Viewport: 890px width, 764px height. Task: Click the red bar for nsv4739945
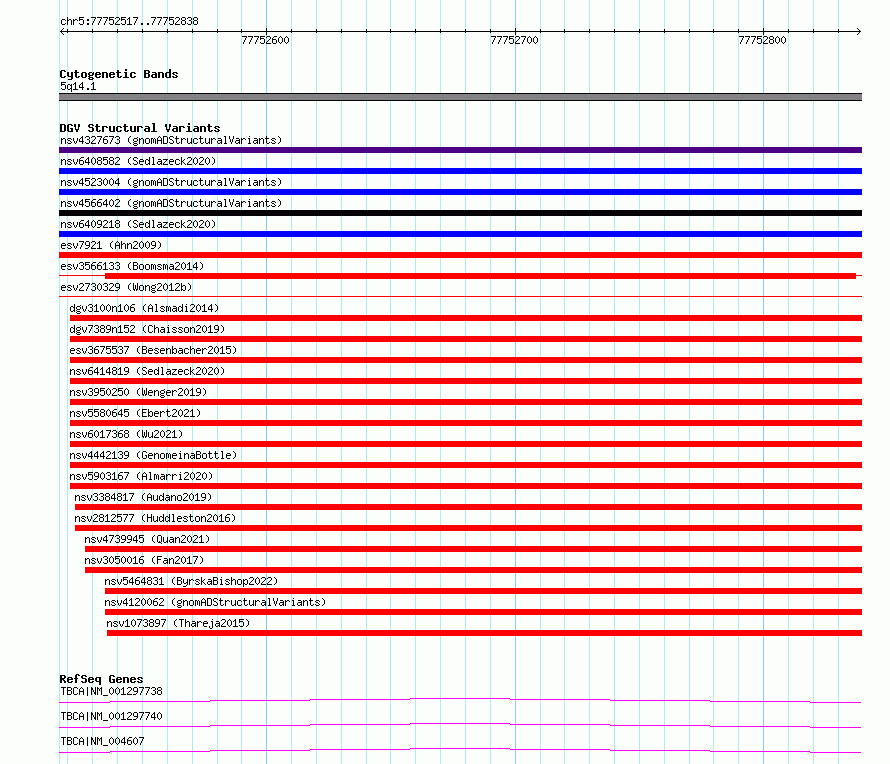click(x=473, y=549)
